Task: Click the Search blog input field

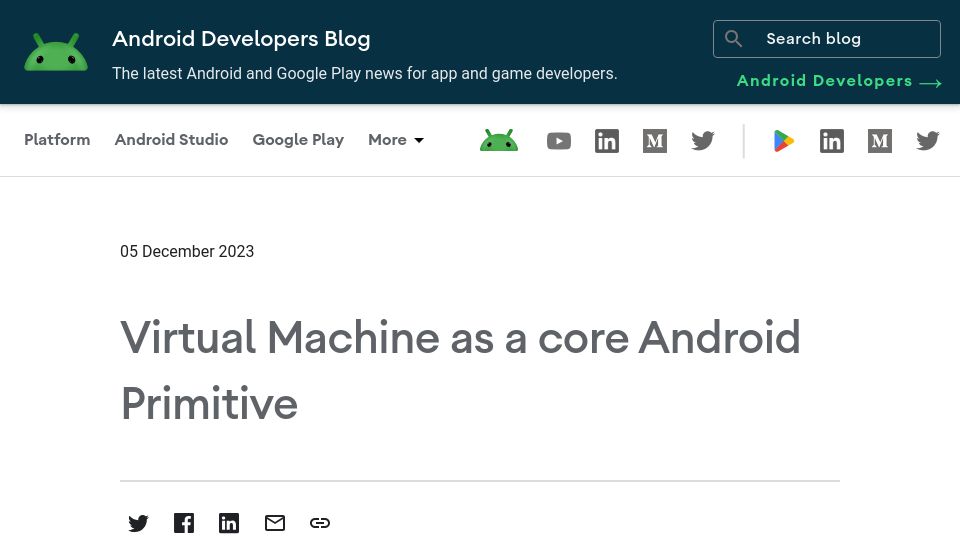Action: (x=827, y=39)
